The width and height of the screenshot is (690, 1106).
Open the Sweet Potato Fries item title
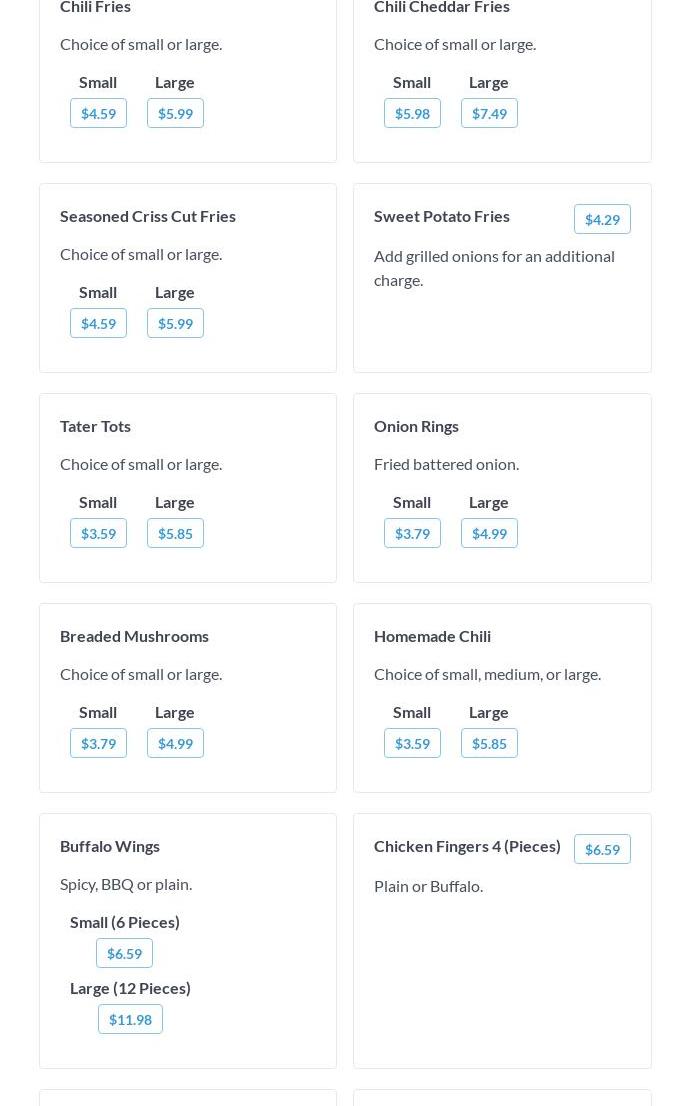point(442,216)
